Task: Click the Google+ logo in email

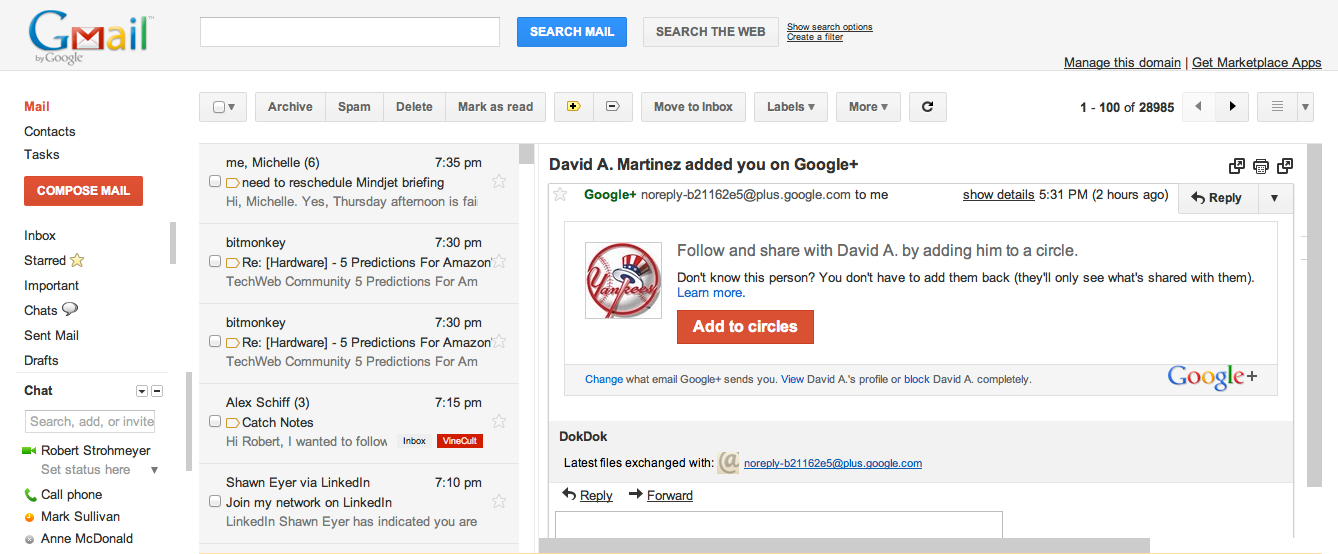Action: pyautogui.click(x=1213, y=377)
